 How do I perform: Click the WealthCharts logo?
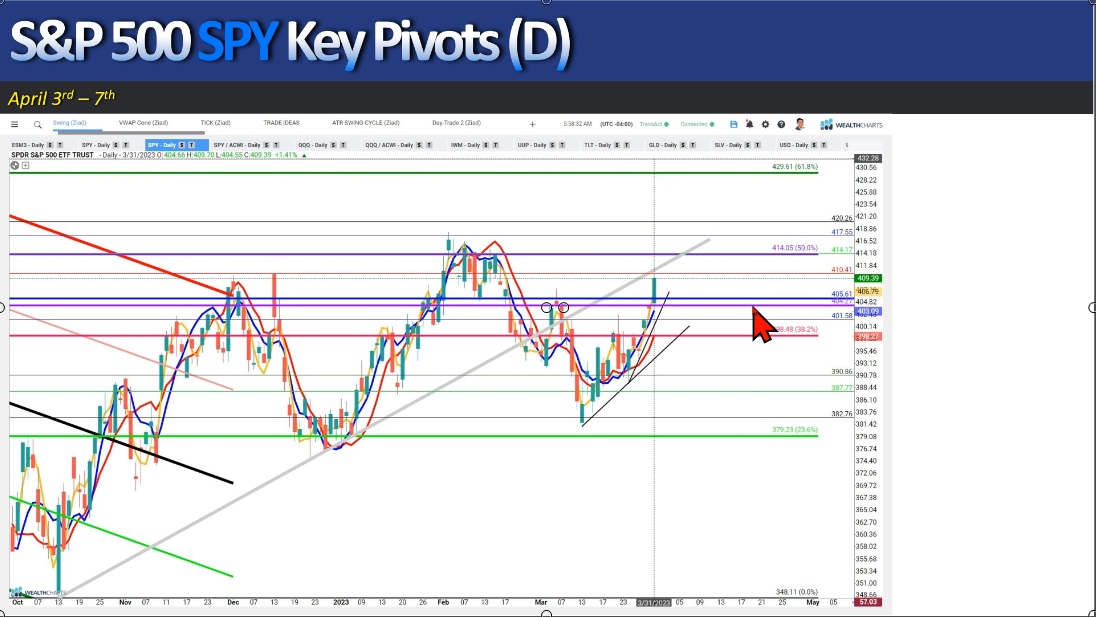click(x=851, y=125)
